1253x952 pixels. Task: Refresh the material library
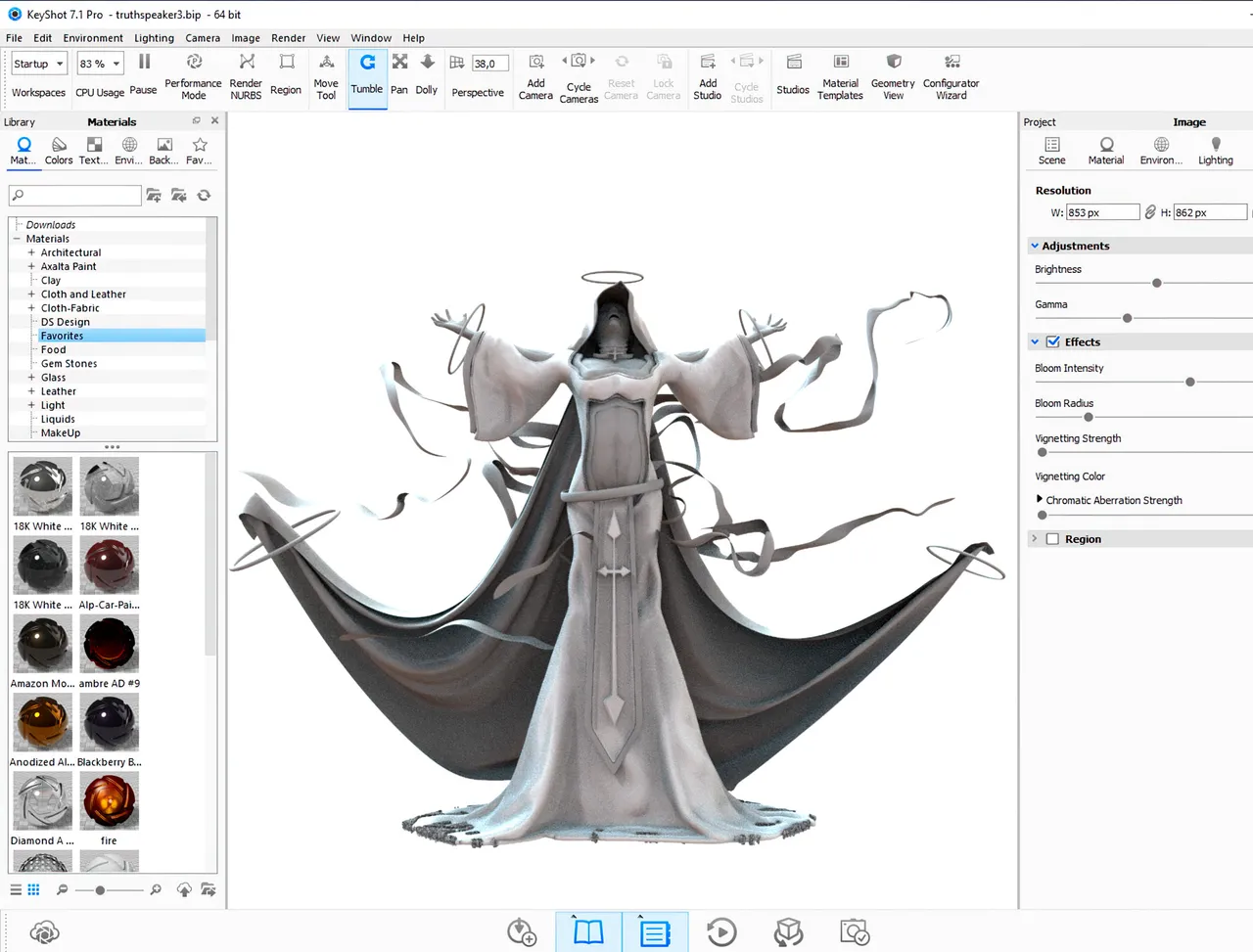(204, 196)
